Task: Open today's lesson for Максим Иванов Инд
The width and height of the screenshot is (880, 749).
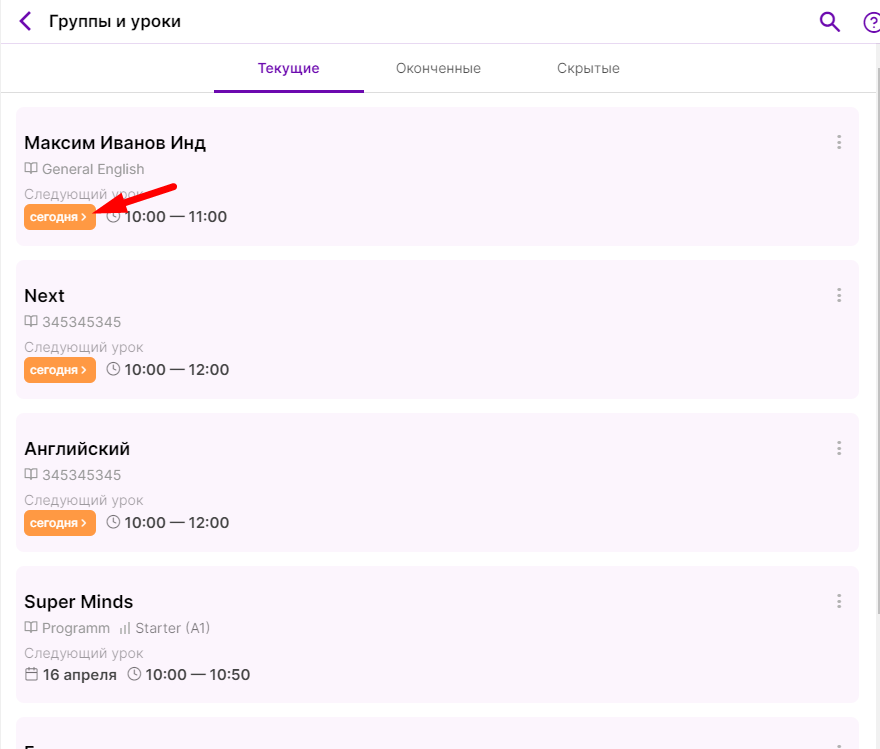Action: tap(59, 217)
